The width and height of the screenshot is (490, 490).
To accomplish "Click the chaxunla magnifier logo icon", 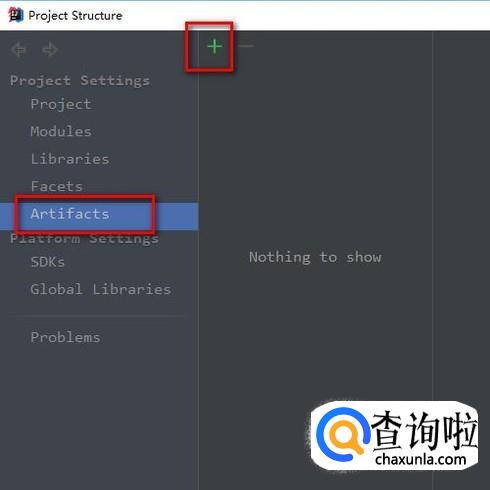I will click(343, 435).
